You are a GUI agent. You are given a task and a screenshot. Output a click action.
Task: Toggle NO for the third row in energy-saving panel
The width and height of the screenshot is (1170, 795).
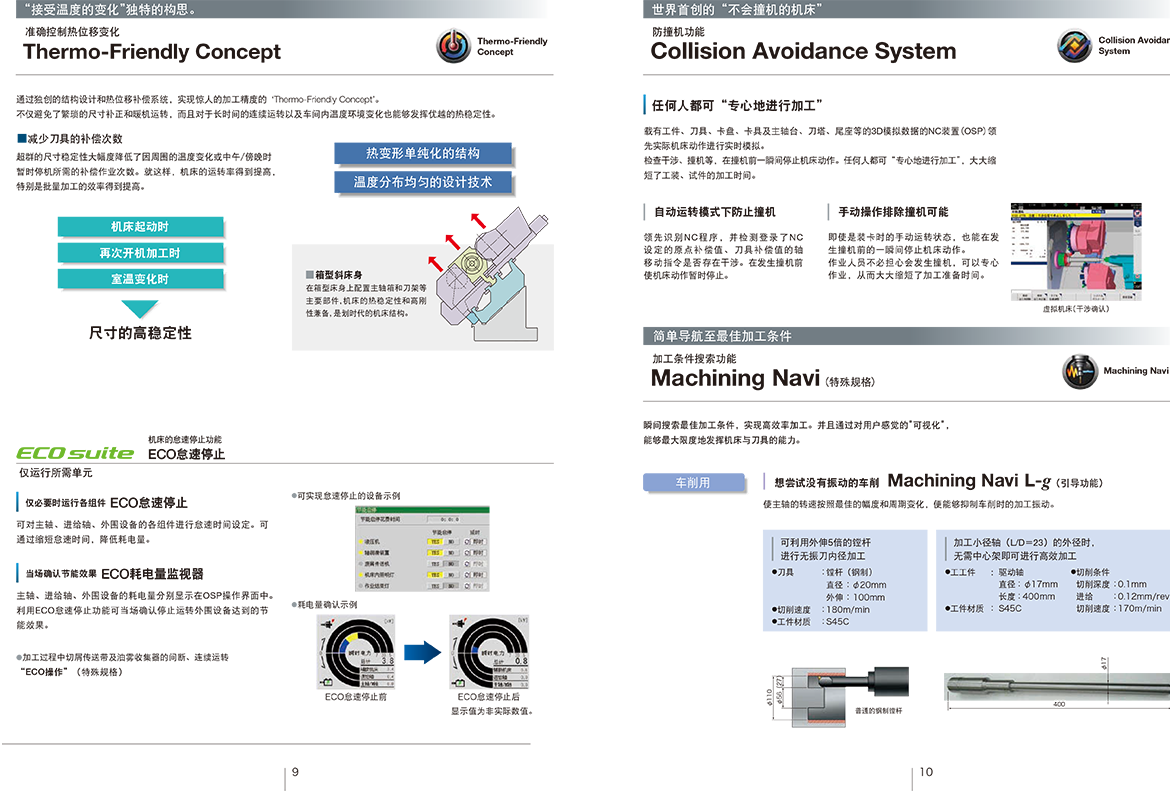click(452, 564)
